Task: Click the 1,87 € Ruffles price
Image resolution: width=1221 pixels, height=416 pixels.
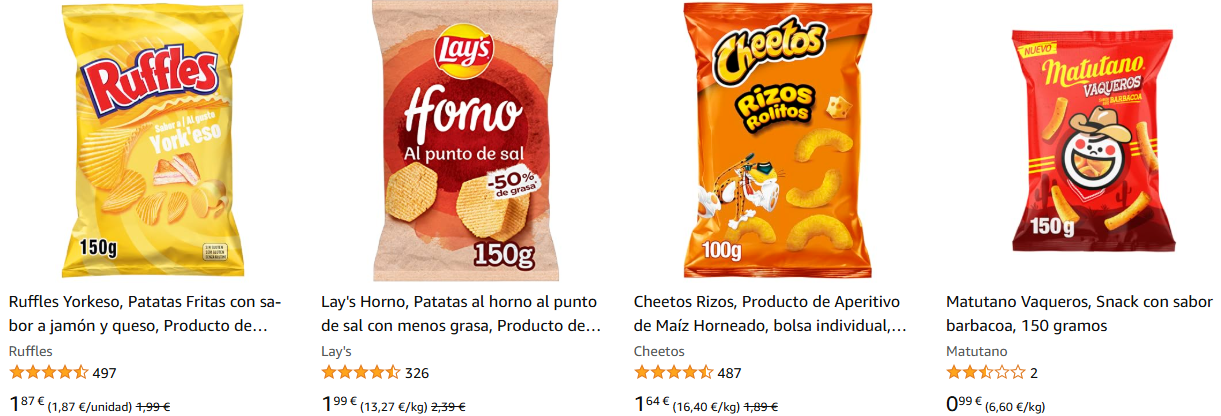Action: pos(26,404)
